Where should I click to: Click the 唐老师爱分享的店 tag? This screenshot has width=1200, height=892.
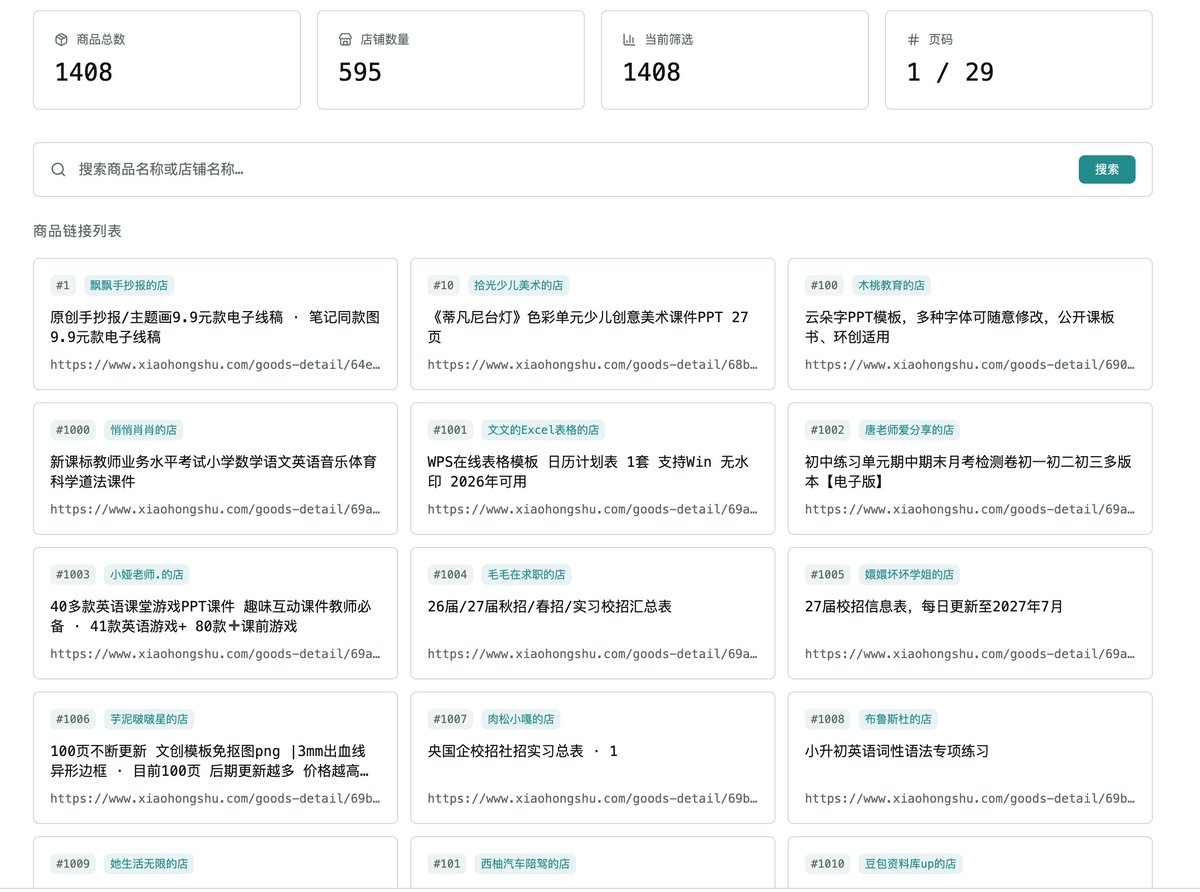click(909, 430)
